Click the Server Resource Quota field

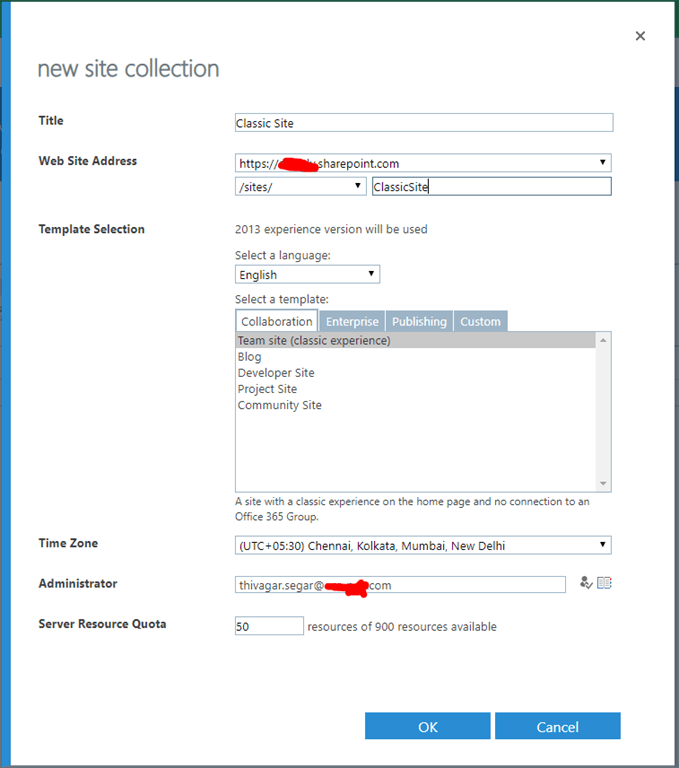tap(269, 626)
